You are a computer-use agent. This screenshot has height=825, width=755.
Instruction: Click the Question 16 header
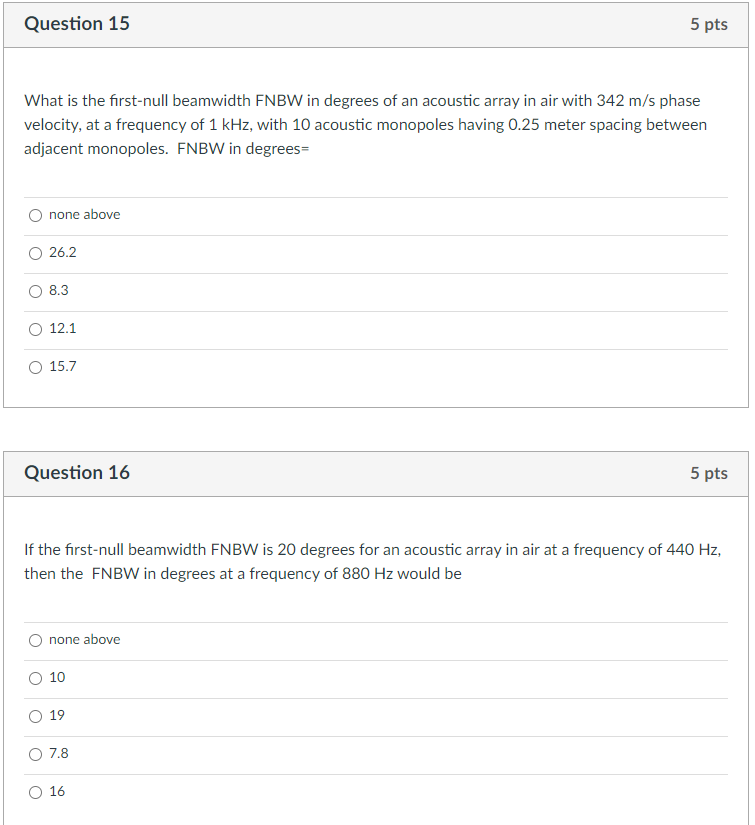coord(77,472)
